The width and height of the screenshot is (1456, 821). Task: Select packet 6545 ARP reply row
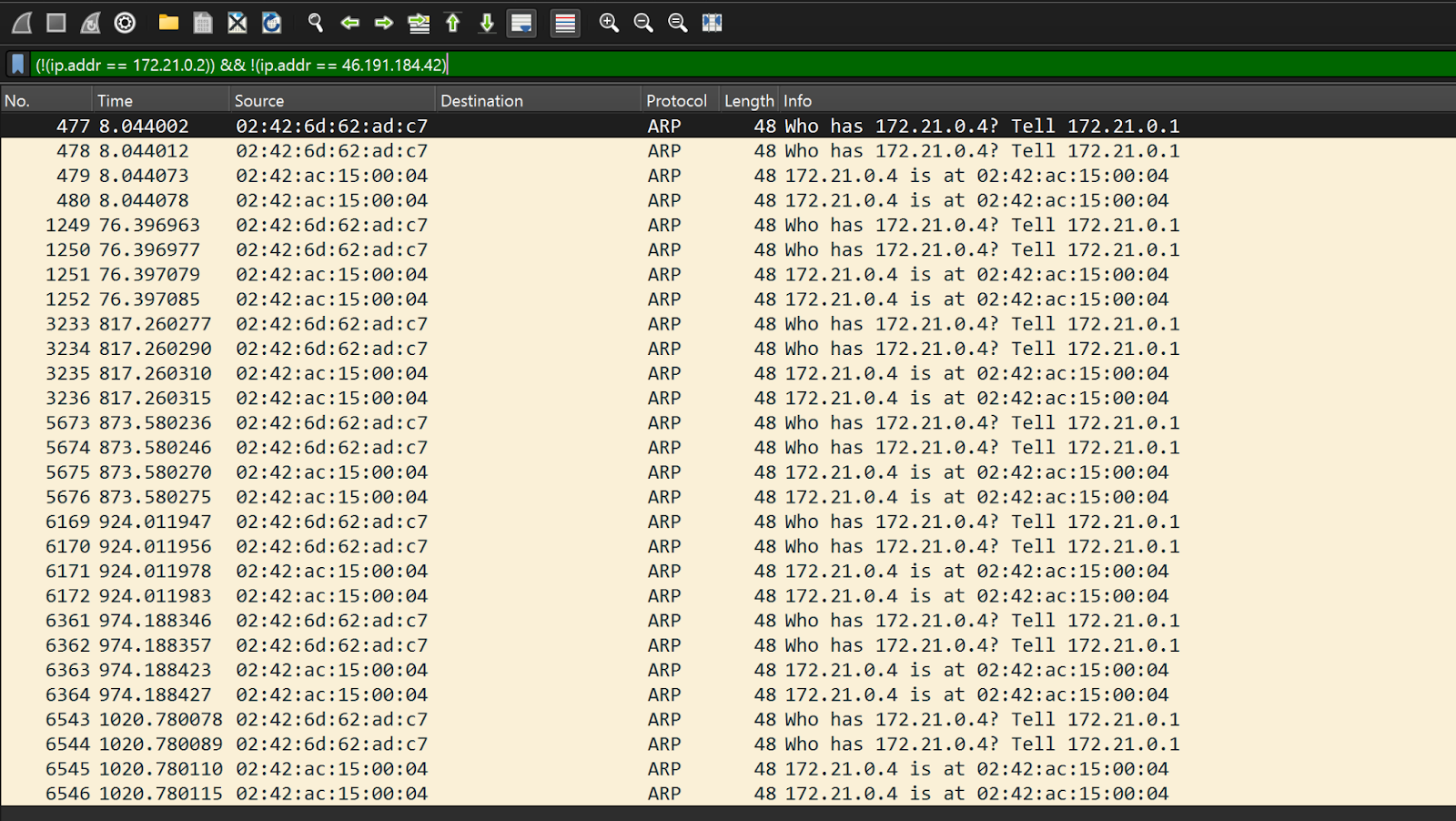pyautogui.click(x=728, y=768)
